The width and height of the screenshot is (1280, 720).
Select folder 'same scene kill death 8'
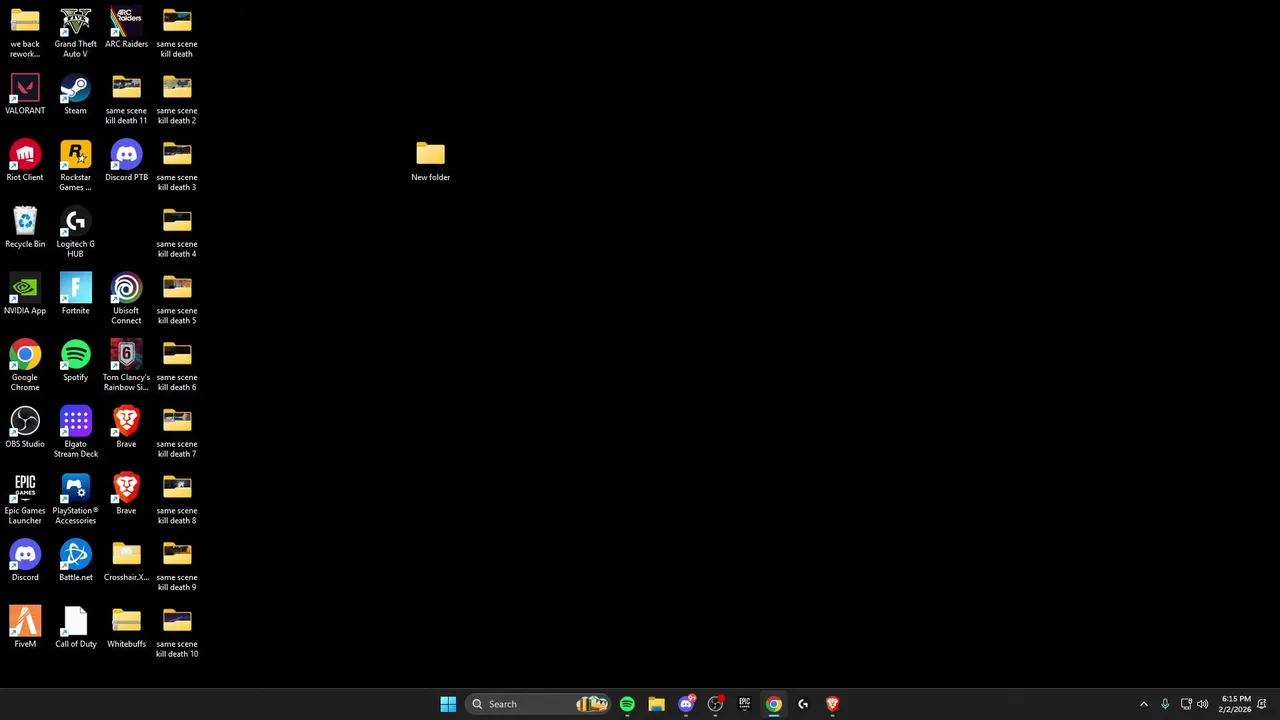point(177,500)
